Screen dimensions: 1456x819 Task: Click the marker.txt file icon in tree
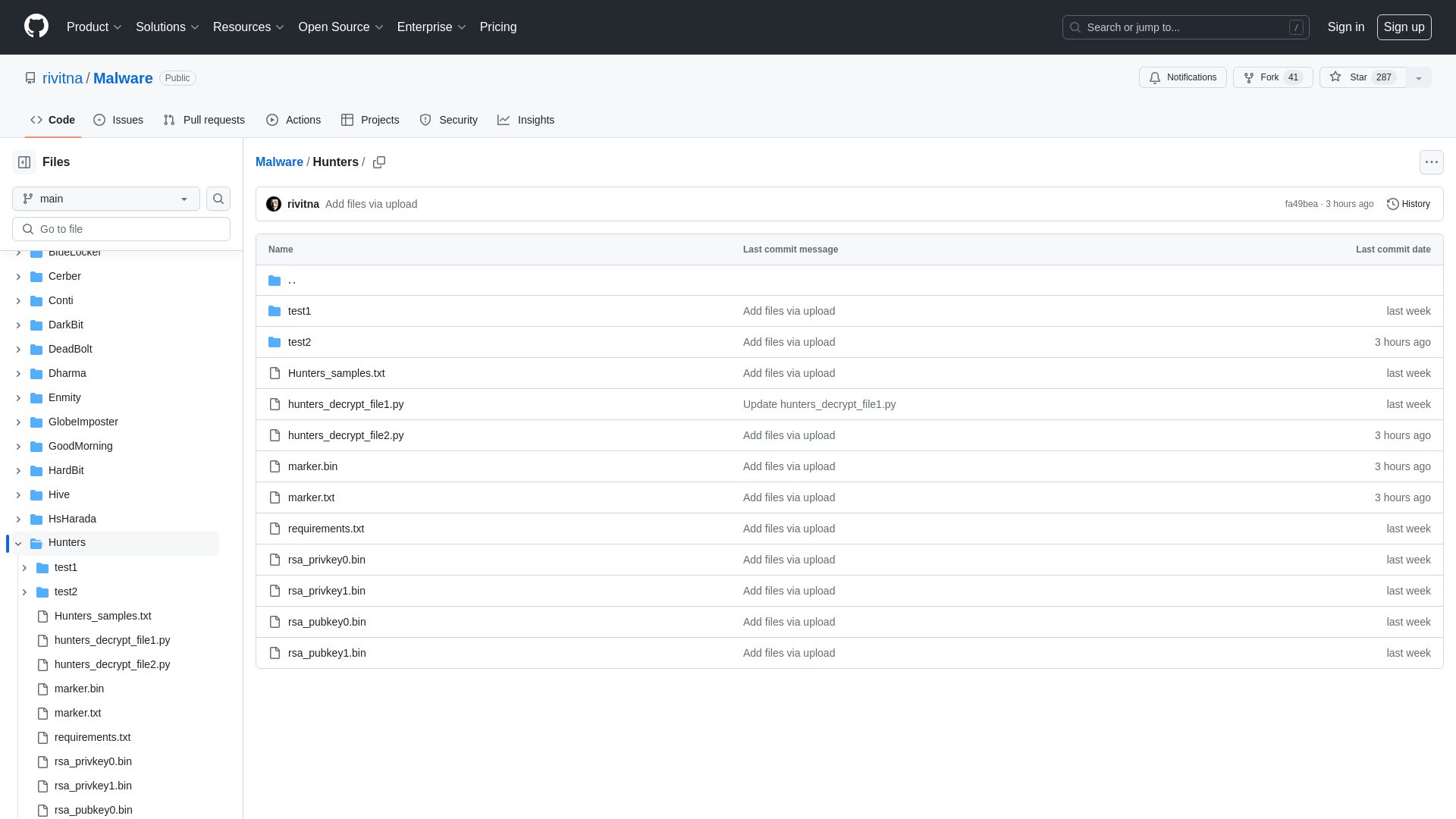point(42,714)
